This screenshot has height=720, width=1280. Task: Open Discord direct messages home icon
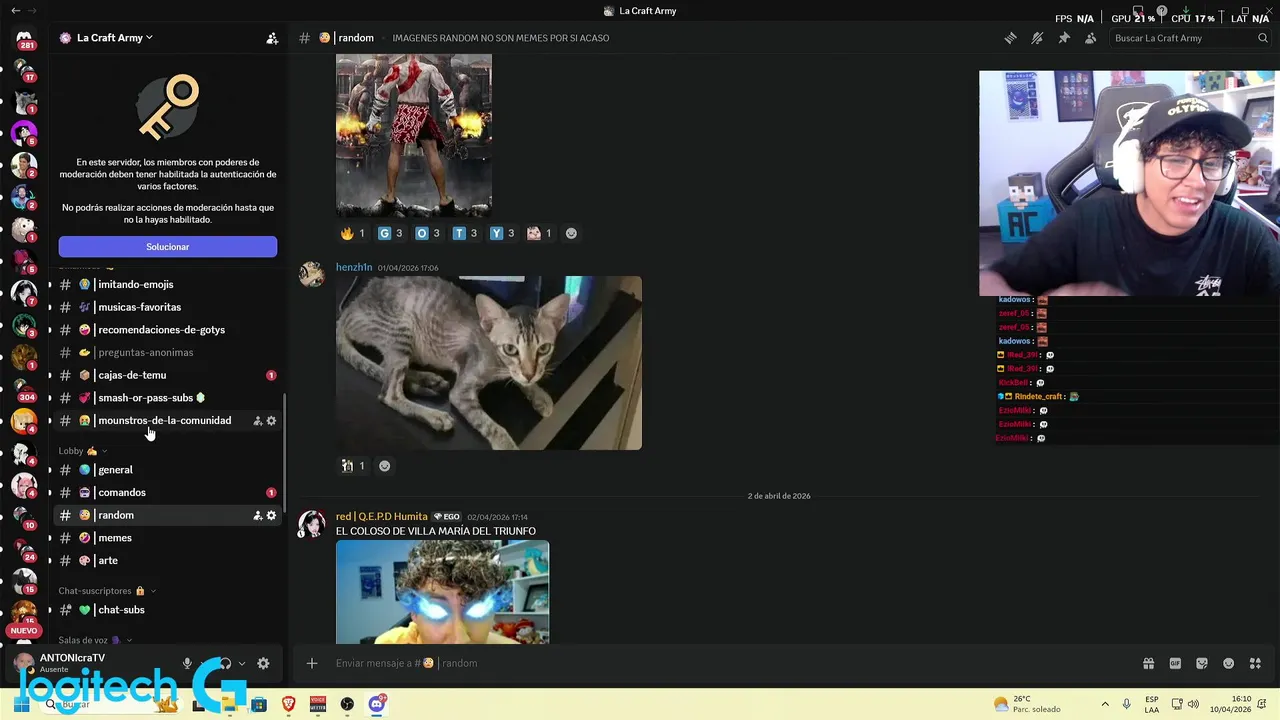pyautogui.click(x=24, y=40)
